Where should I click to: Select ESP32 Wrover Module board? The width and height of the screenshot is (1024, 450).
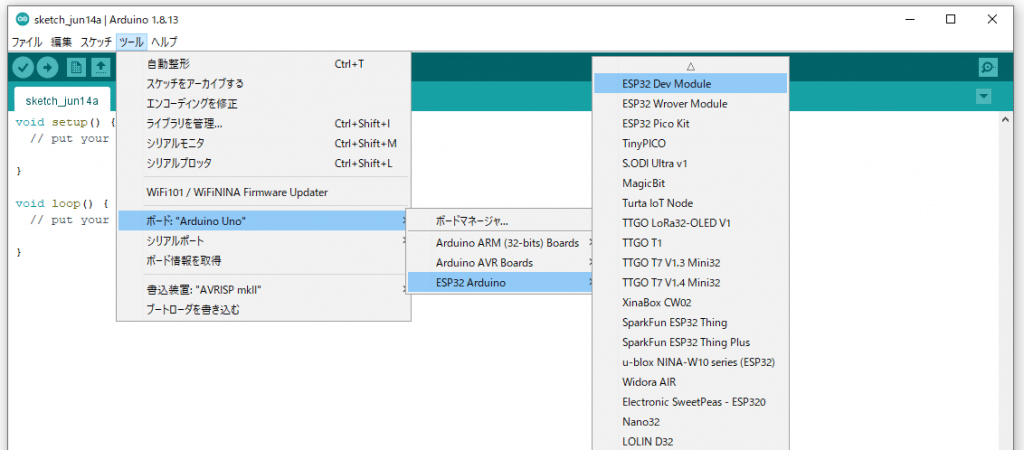coord(674,104)
